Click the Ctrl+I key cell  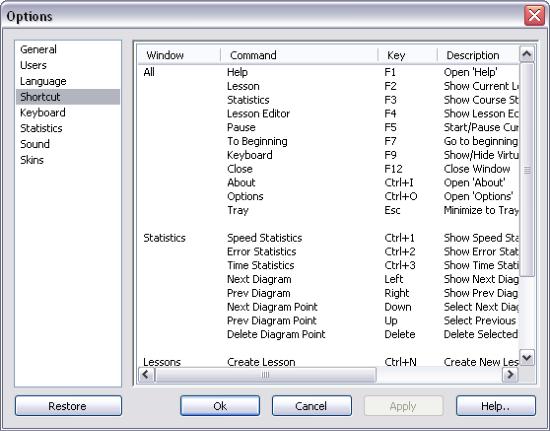click(399, 183)
